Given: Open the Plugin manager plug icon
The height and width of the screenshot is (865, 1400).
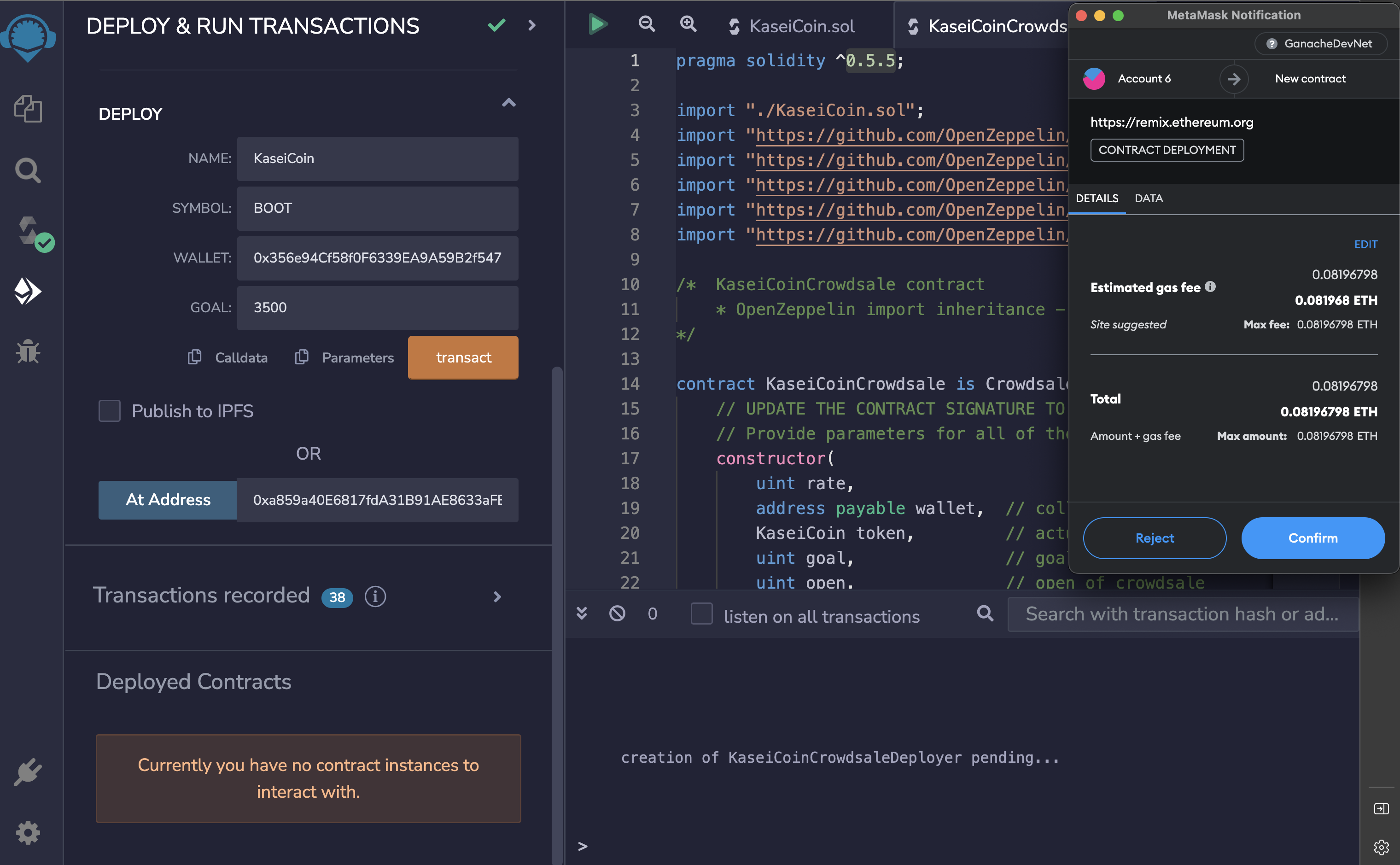Looking at the screenshot, I should [x=28, y=772].
